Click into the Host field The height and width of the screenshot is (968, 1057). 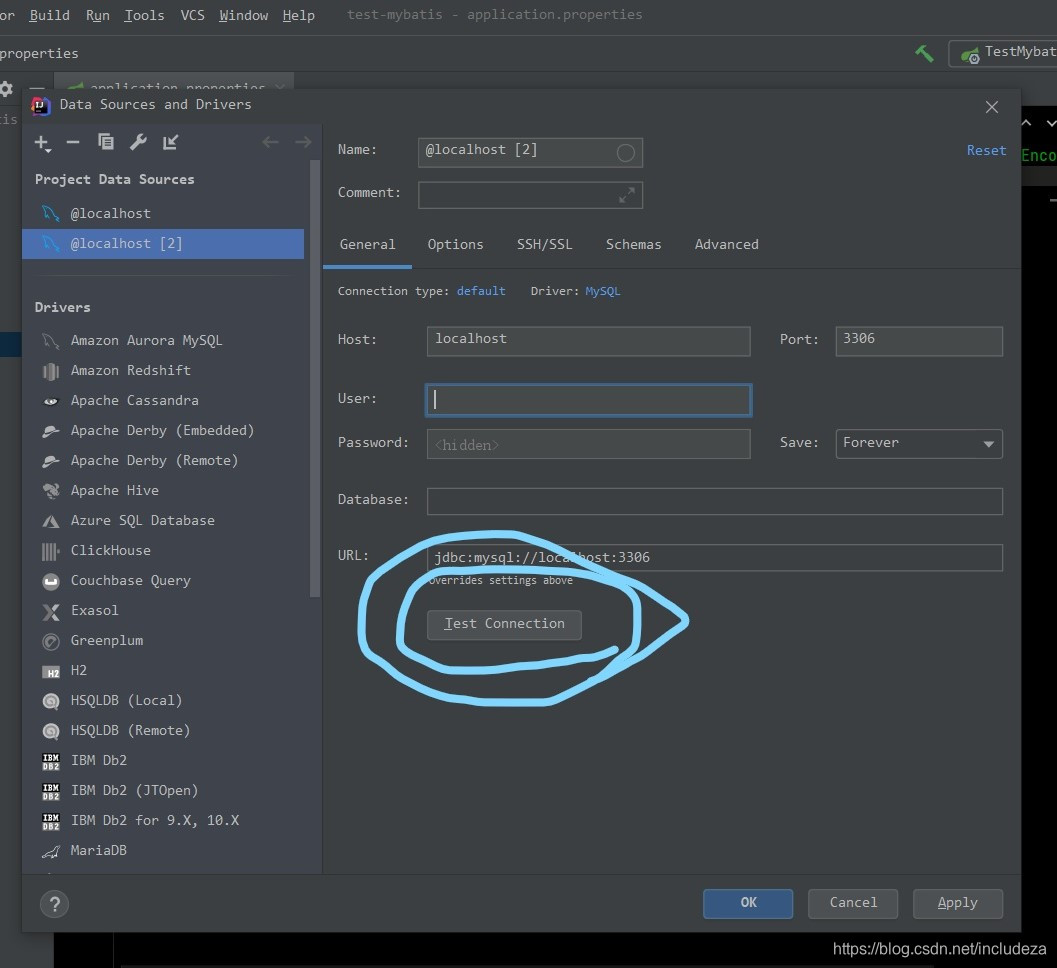point(588,341)
